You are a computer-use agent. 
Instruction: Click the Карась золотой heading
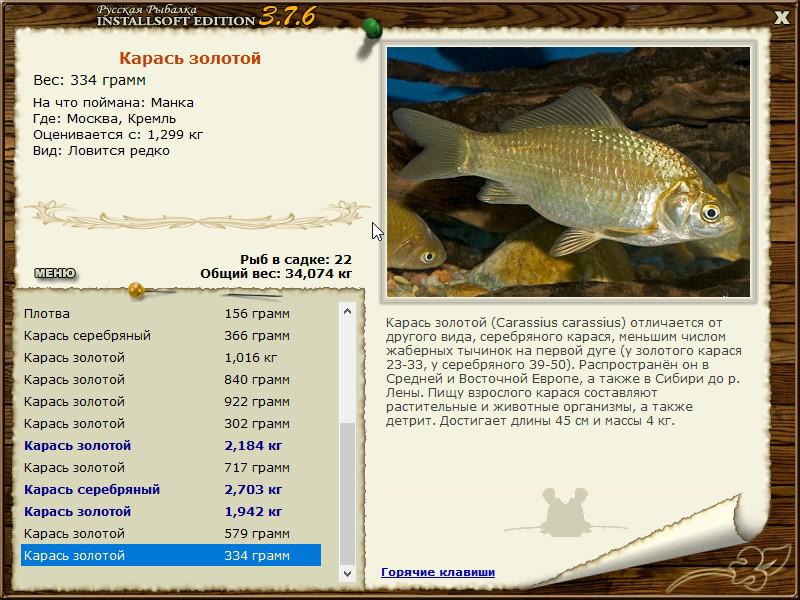(x=190, y=58)
